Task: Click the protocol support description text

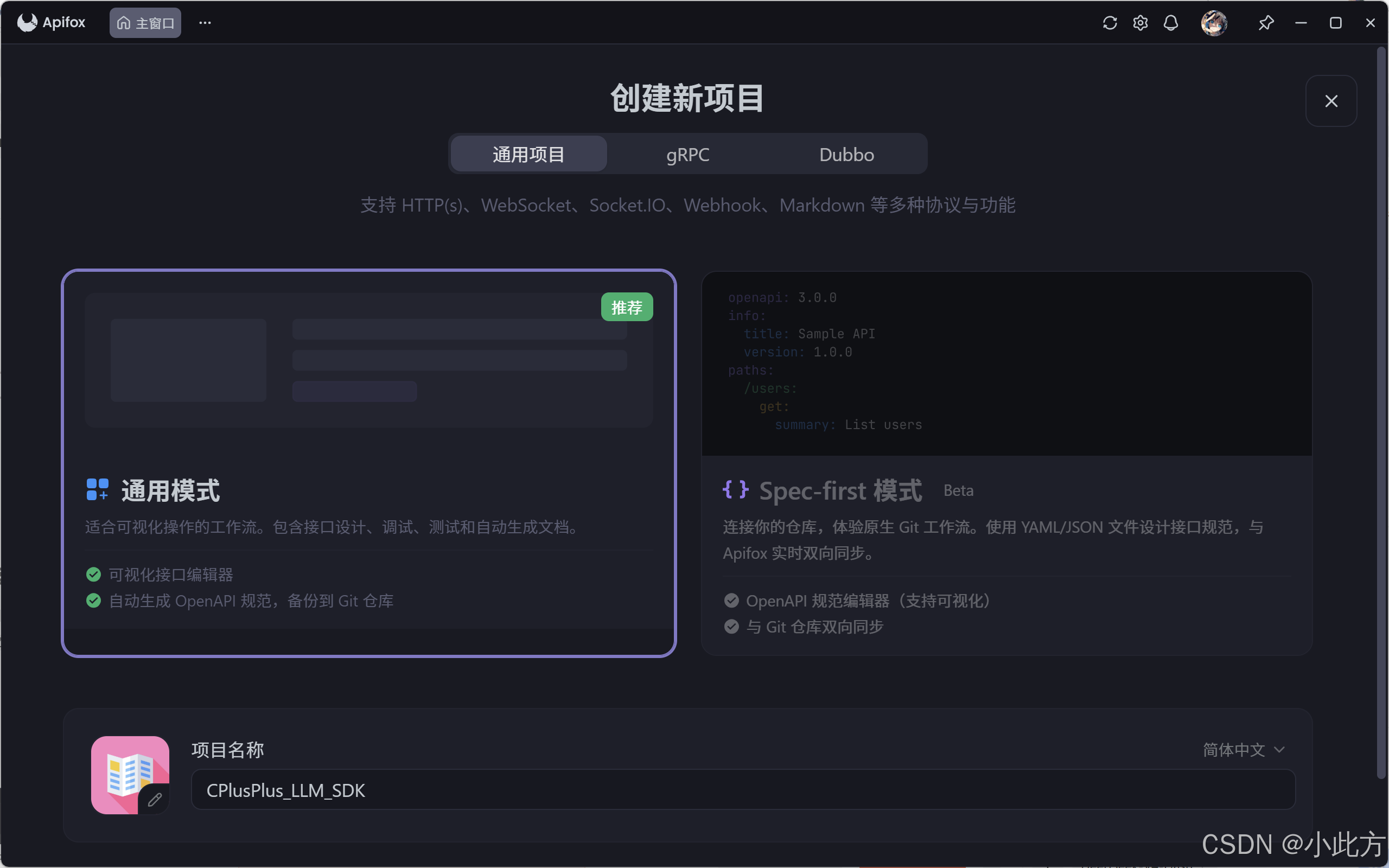Action: pos(687,205)
